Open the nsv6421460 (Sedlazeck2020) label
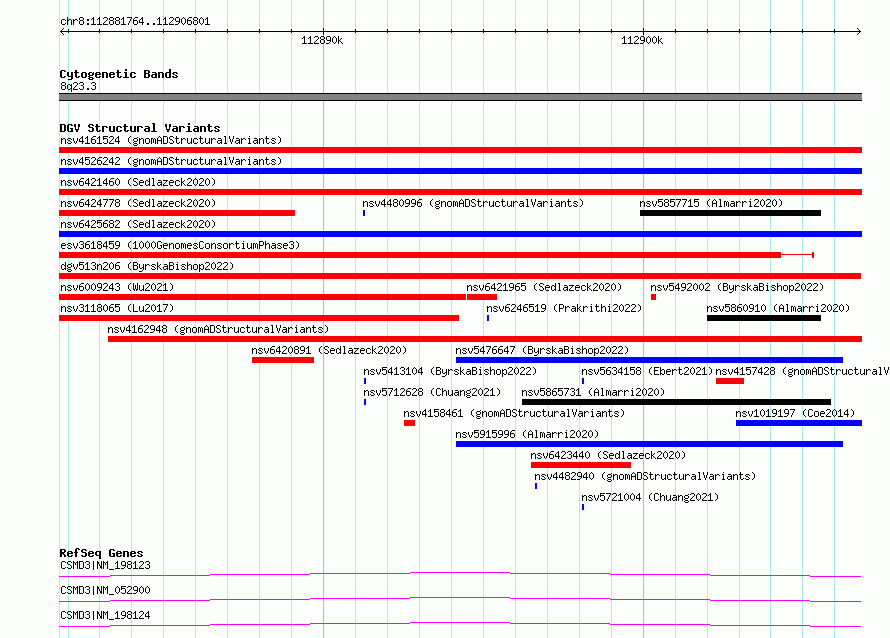Viewport: 890px width, 638px height. [x=138, y=182]
